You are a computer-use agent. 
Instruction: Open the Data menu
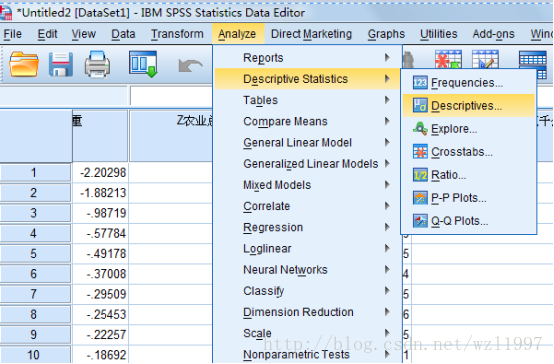[123, 34]
